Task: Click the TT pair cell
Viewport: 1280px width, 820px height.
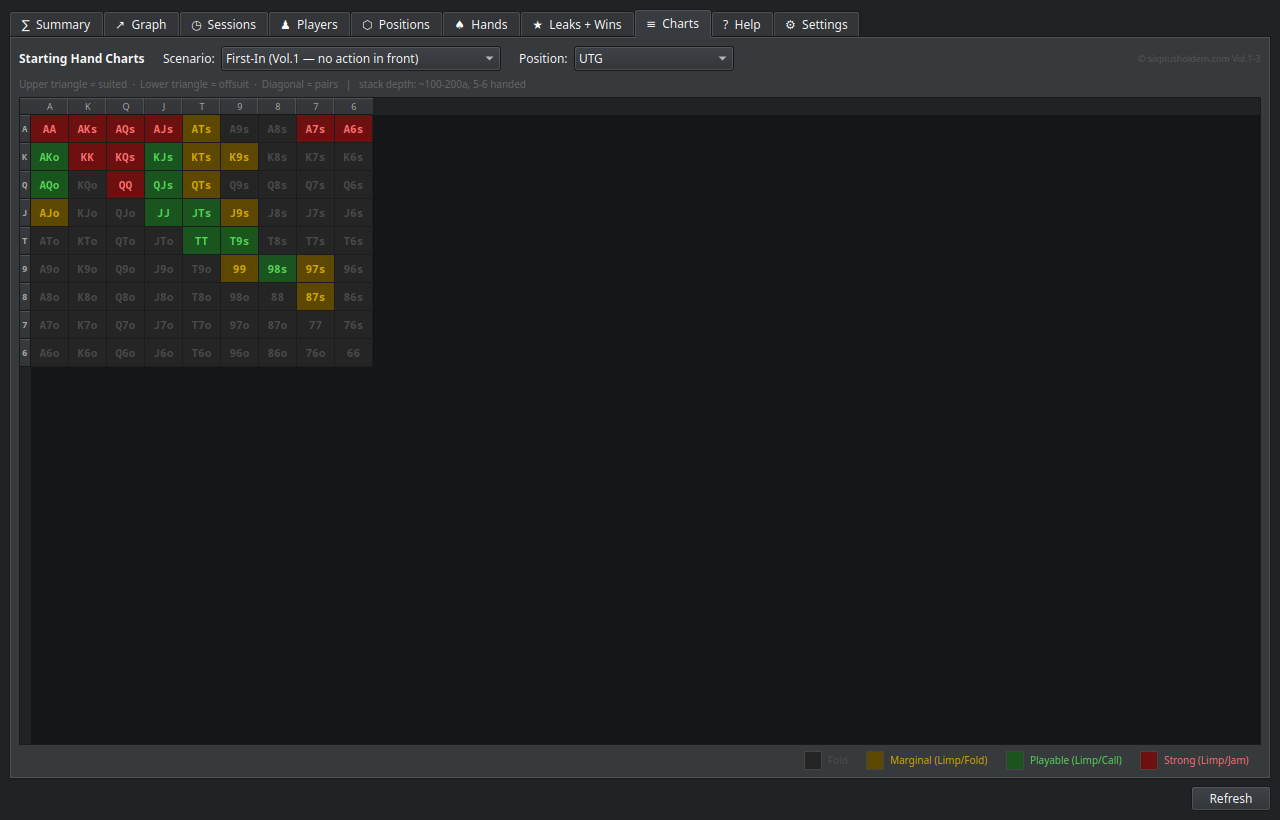Action: [202, 241]
